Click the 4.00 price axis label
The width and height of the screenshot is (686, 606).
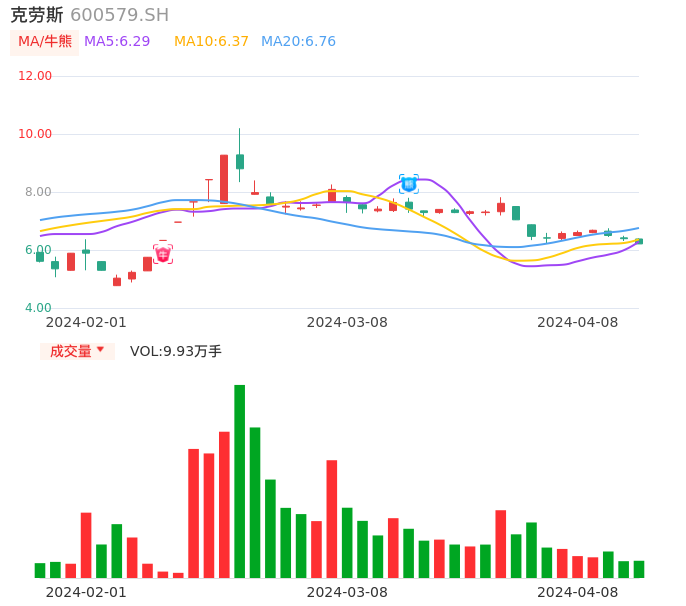tap(38, 308)
